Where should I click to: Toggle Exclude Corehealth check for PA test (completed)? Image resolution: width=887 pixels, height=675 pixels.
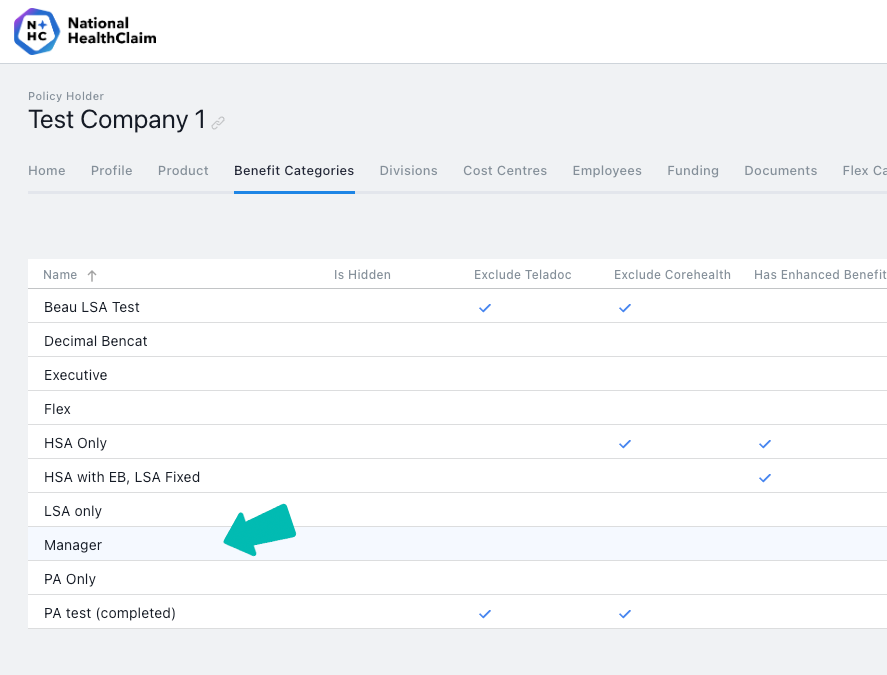(625, 613)
